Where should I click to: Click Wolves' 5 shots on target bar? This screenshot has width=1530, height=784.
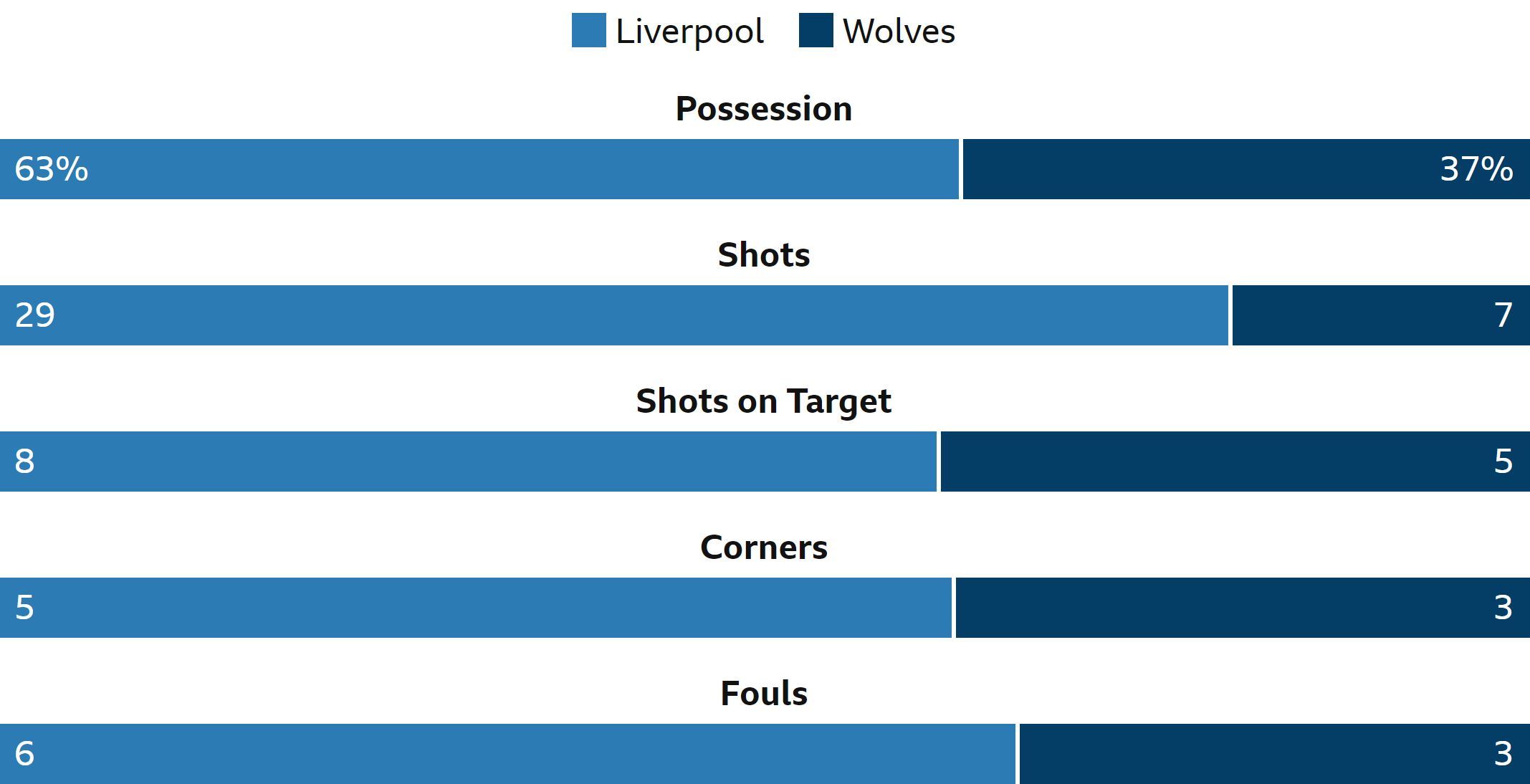[x=1235, y=462]
